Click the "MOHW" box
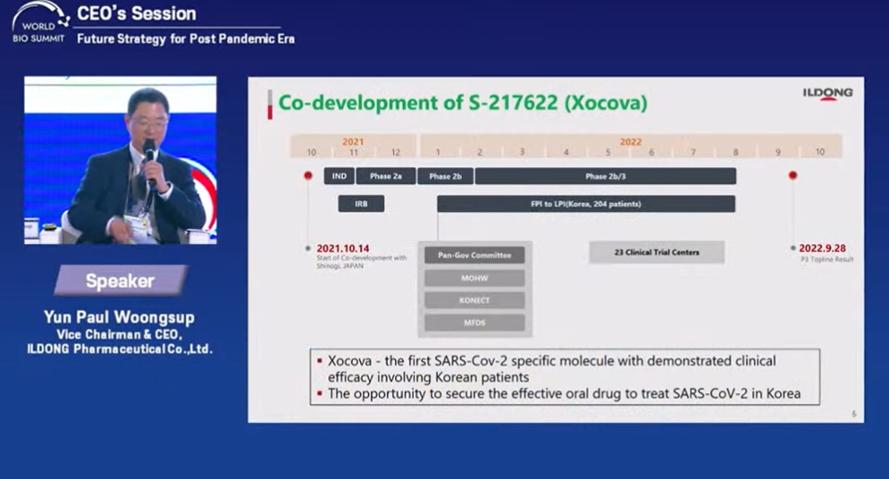Image resolution: width=889 pixels, height=479 pixels. pos(475,278)
